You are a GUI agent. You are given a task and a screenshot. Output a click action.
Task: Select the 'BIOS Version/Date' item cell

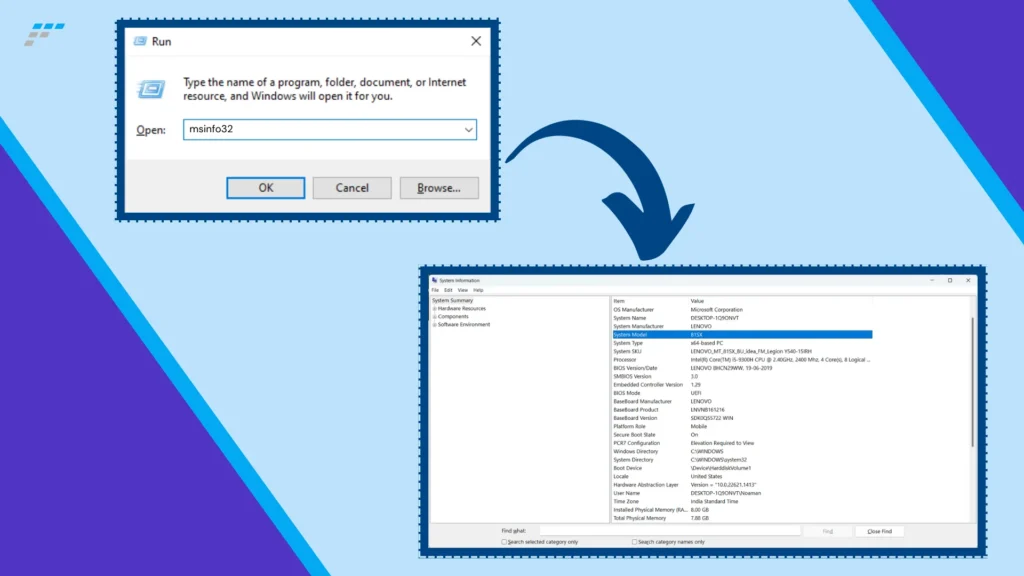click(x=635, y=368)
